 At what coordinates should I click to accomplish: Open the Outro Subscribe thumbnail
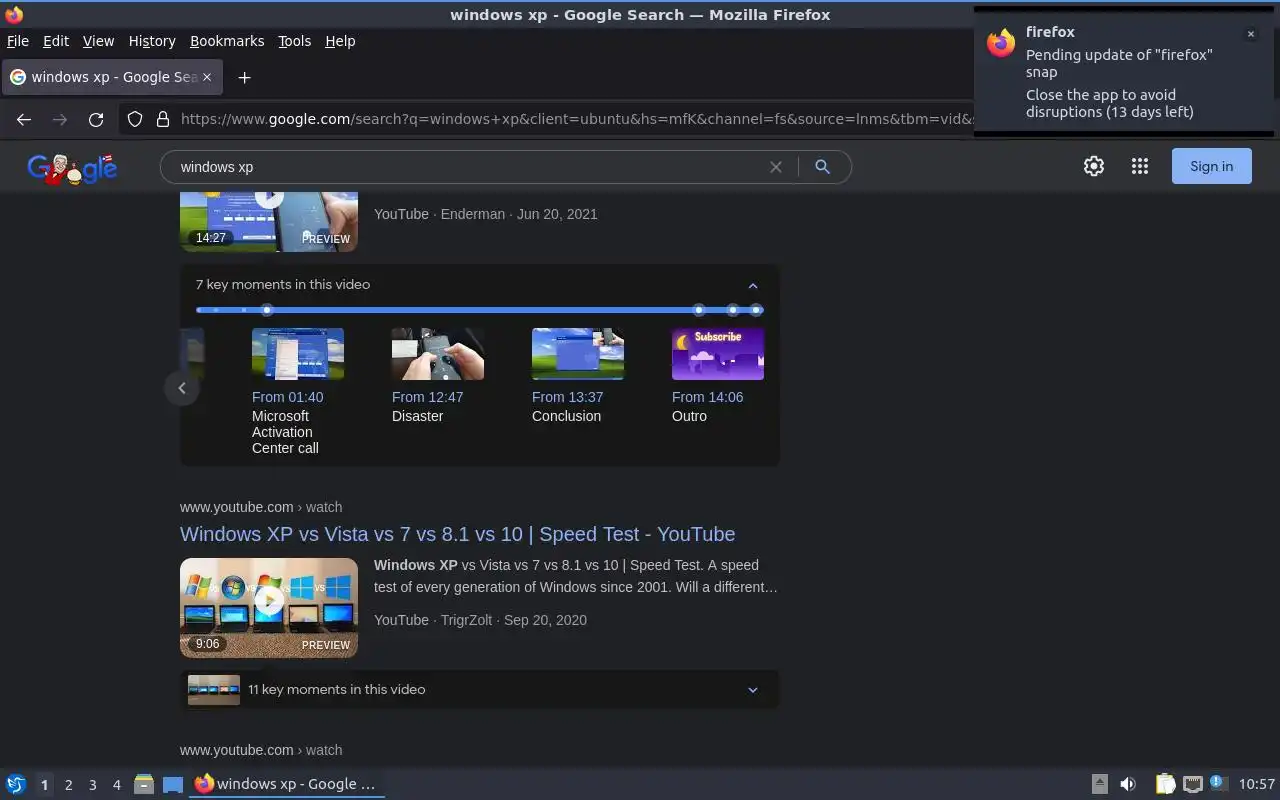tap(718, 354)
